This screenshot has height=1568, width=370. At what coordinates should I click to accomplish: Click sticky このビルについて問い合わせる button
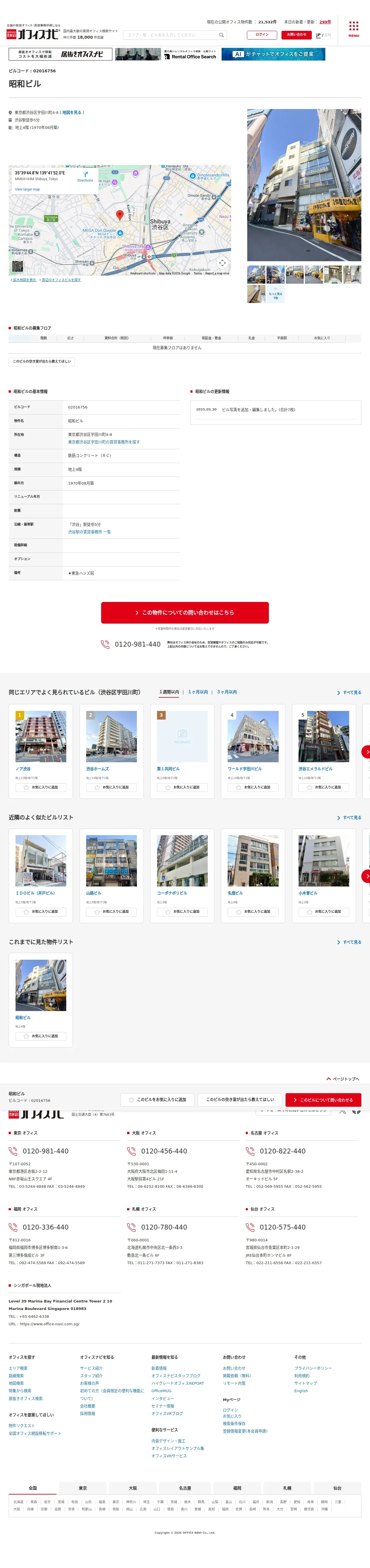point(323,1100)
